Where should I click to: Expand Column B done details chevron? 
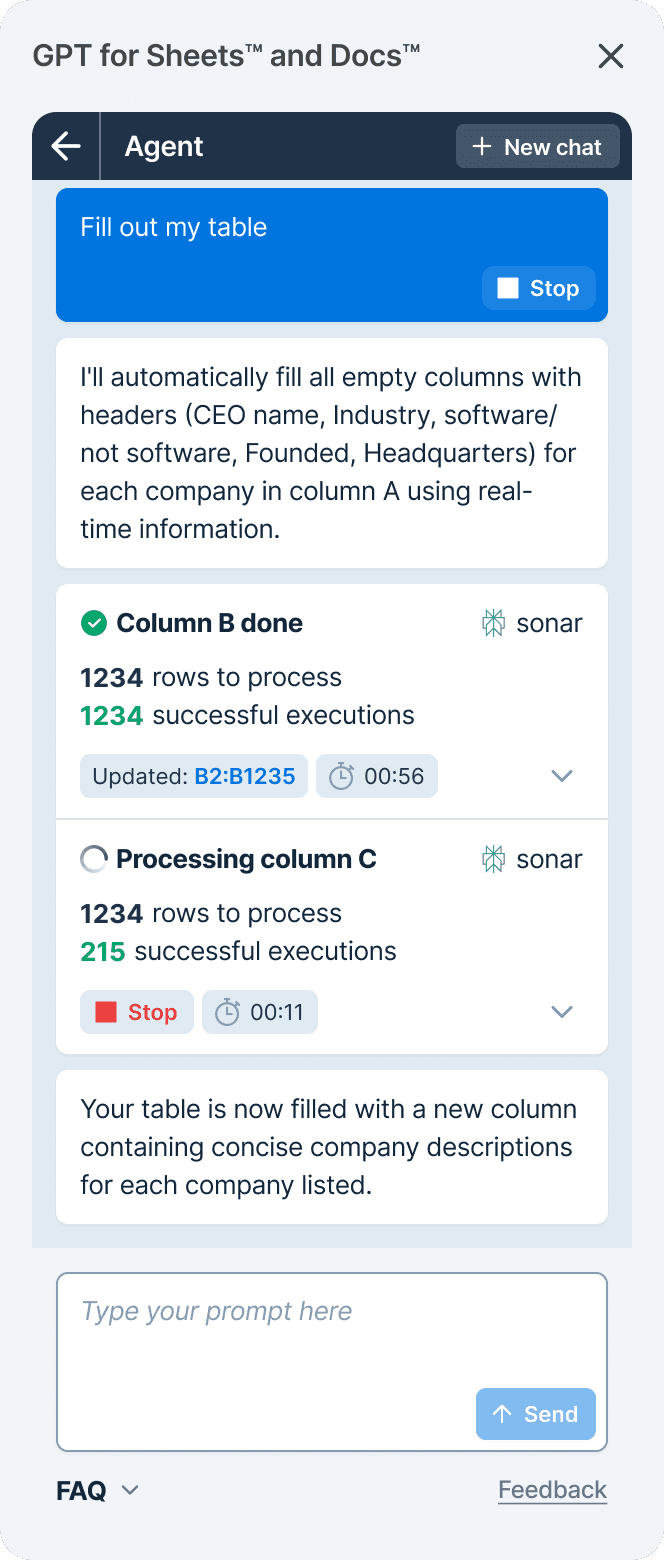[x=562, y=776]
